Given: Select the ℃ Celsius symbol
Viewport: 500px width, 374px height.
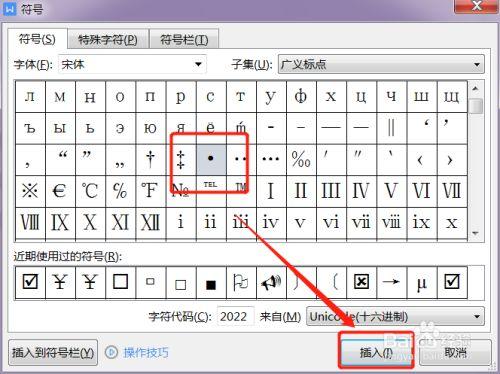Looking at the screenshot, I should (x=90, y=191).
